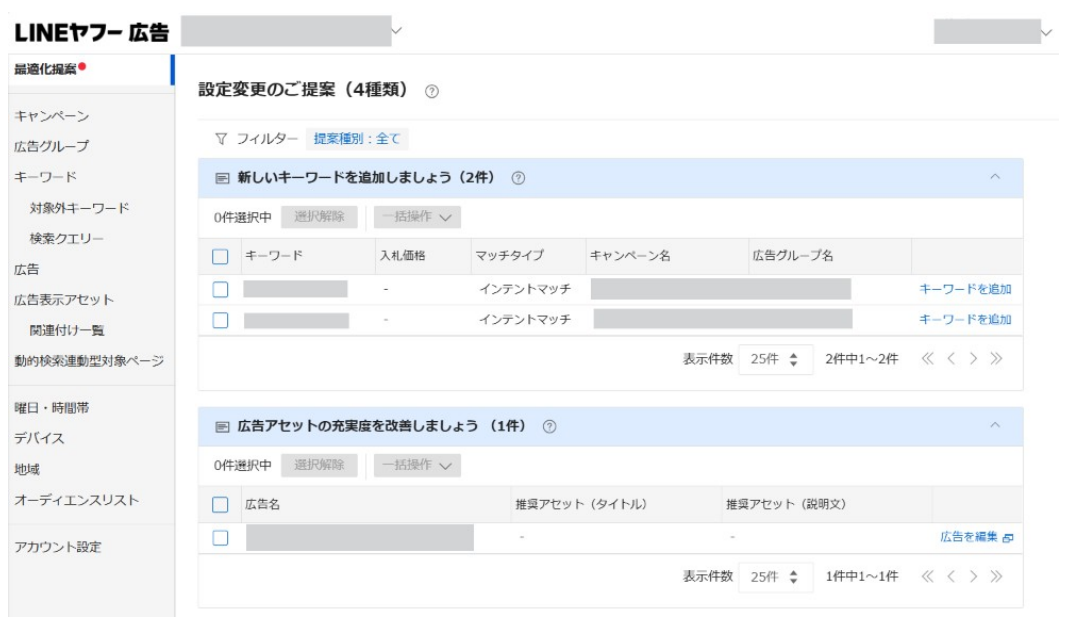The width and height of the screenshot is (1066, 629).
Task: Open 対象外キーワード in sidebar
Action: (79, 208)
